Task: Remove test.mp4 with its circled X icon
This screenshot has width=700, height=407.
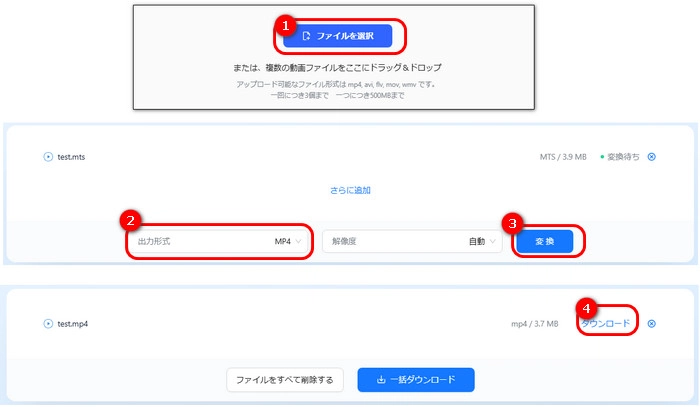Action: 651,324
